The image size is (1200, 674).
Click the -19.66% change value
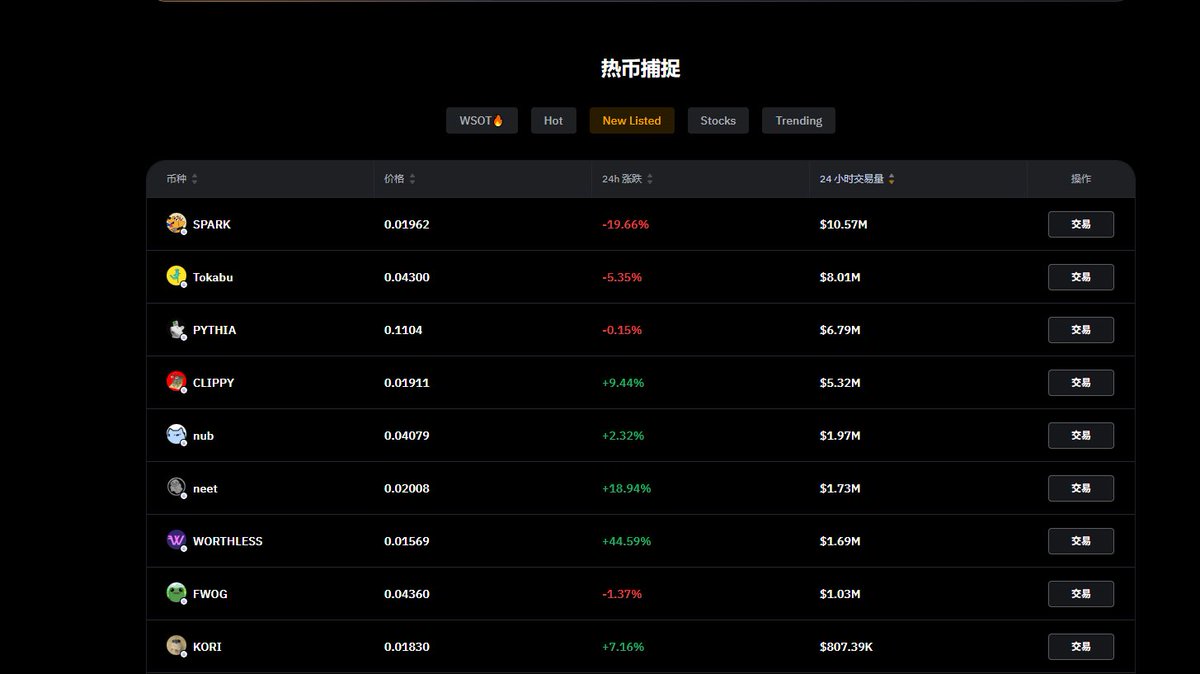pos(626,225)
